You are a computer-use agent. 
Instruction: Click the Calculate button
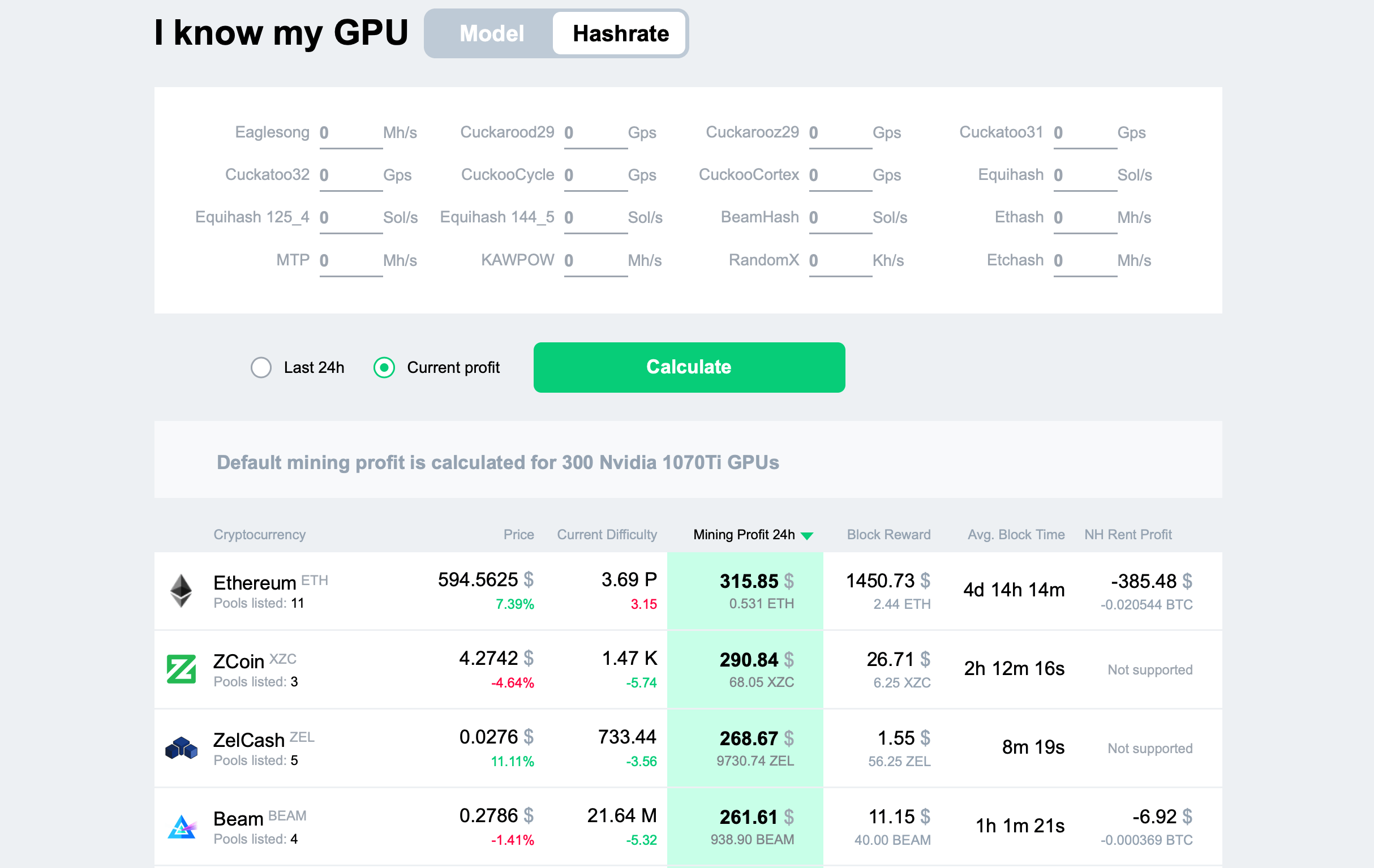pyautogui.click(x=689, y=367)
